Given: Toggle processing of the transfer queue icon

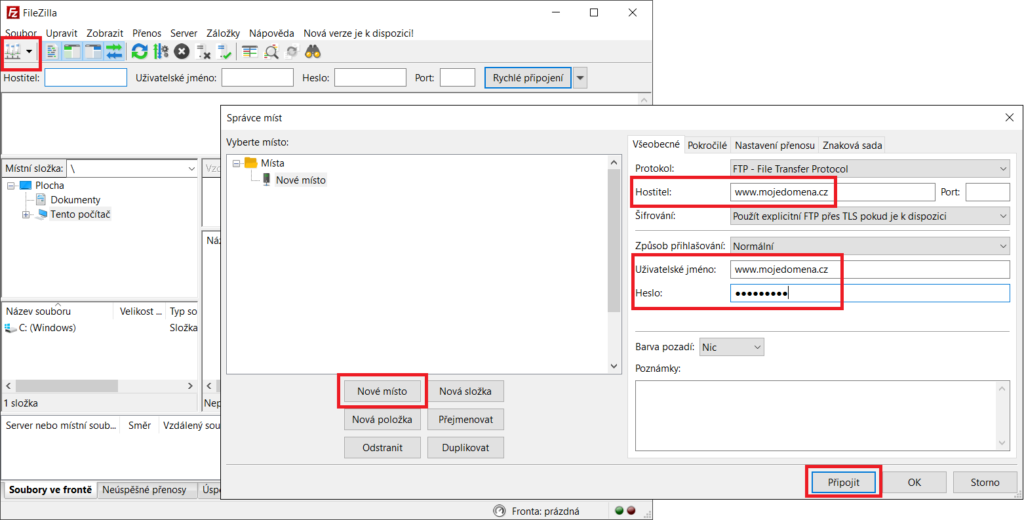Looking at the screenshot, I should (x=161, y=52).
